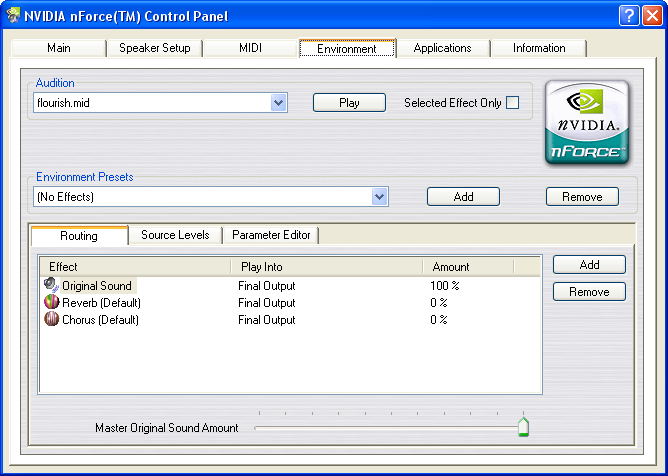This screenshot has height=476, width=668.
Task: Expand the Environment Presets dropdown arrow
Action: point(379,197)
